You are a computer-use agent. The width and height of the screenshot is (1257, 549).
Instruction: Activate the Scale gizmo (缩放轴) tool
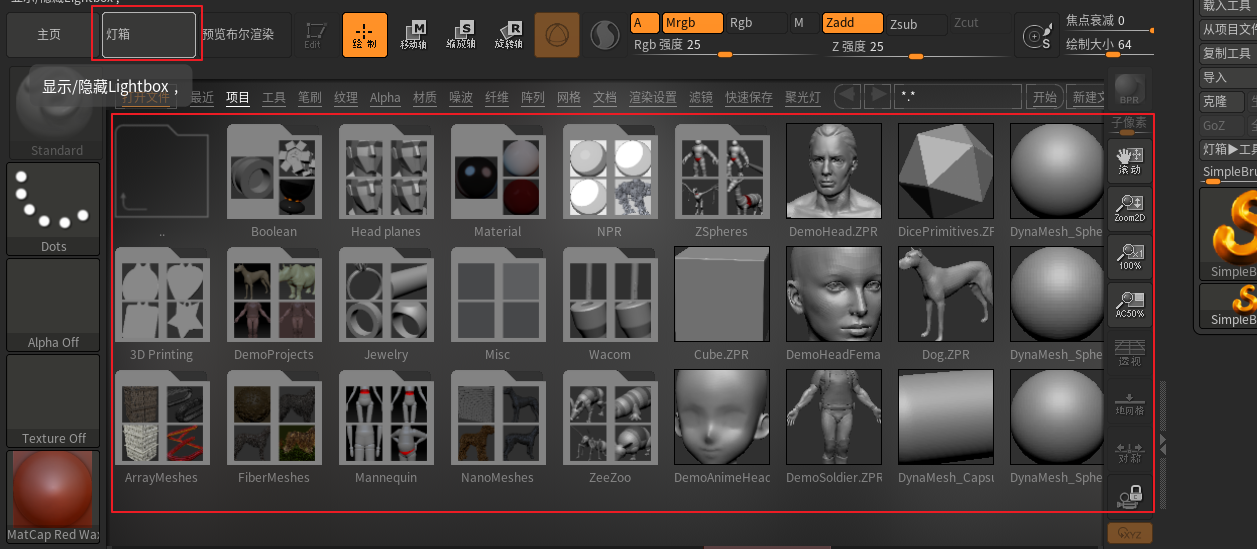click(x=461, y=34)
